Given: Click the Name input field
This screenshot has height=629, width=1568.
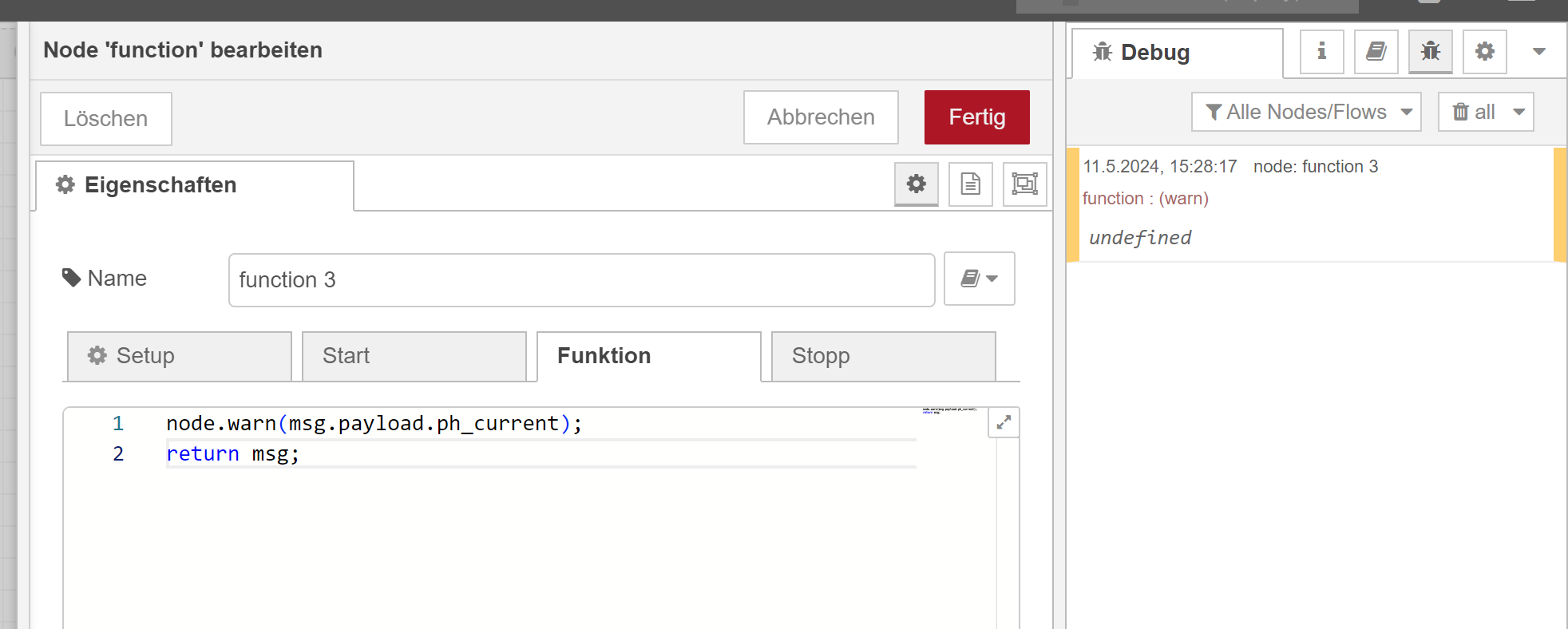Looking at the screenshot, I should (581, 280).
